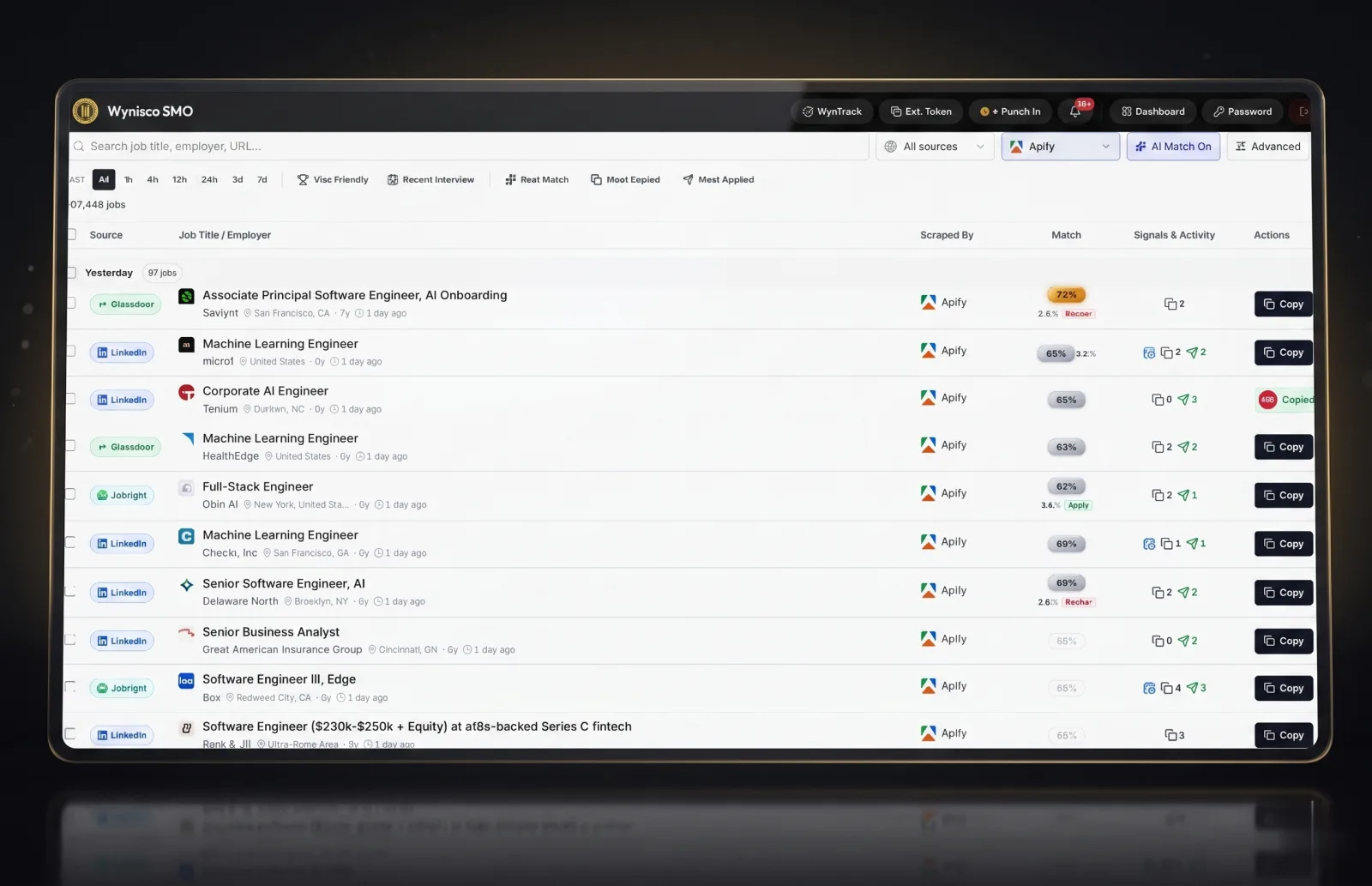Click the 72% match badge for Saviynt

tap(1067, 295)
